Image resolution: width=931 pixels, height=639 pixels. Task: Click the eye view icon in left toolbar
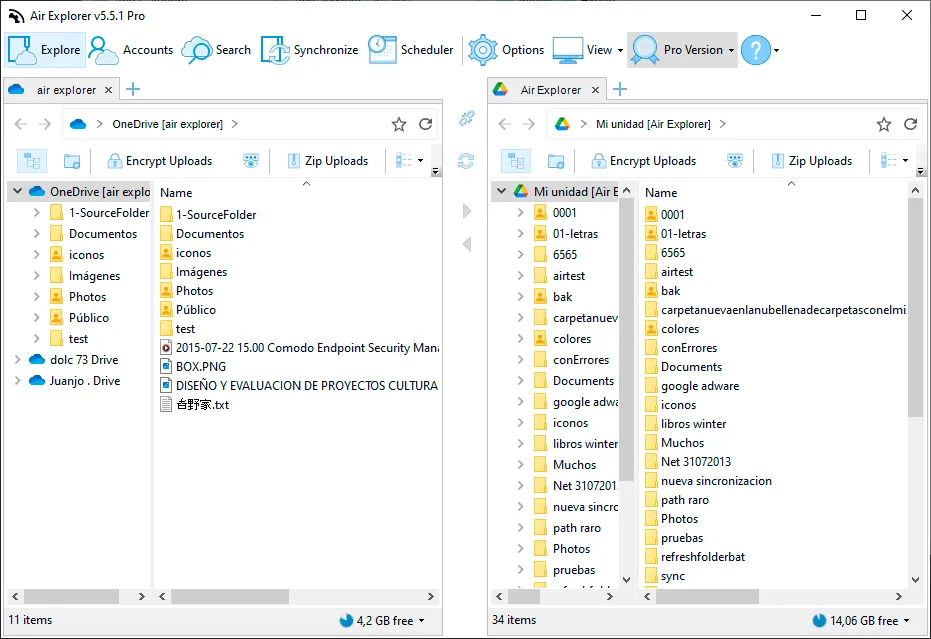point(251,161)
